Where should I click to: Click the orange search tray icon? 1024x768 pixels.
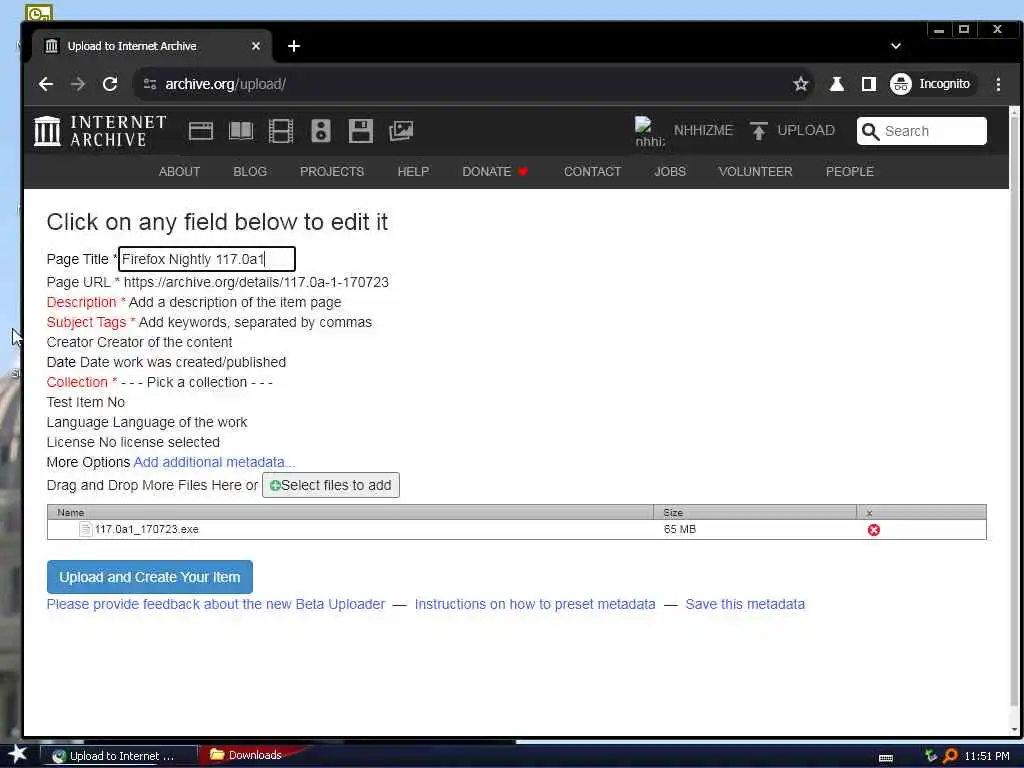(x=950, y=756)
